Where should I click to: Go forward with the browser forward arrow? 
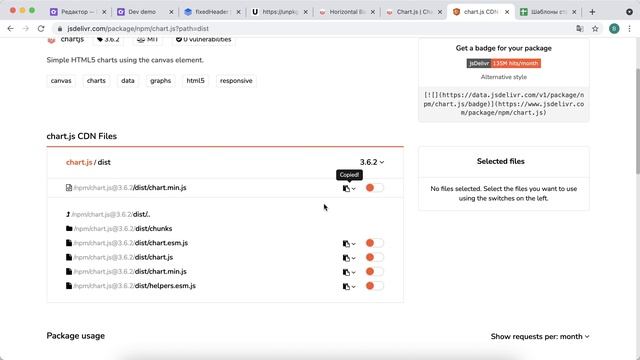pyautogui.click(x=26, y=29)
